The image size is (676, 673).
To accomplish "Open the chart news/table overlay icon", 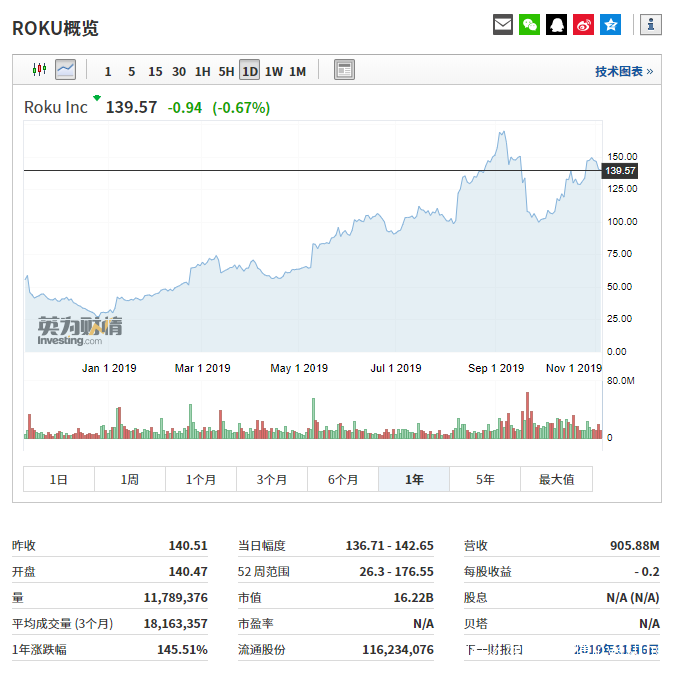I will (344, 69).
